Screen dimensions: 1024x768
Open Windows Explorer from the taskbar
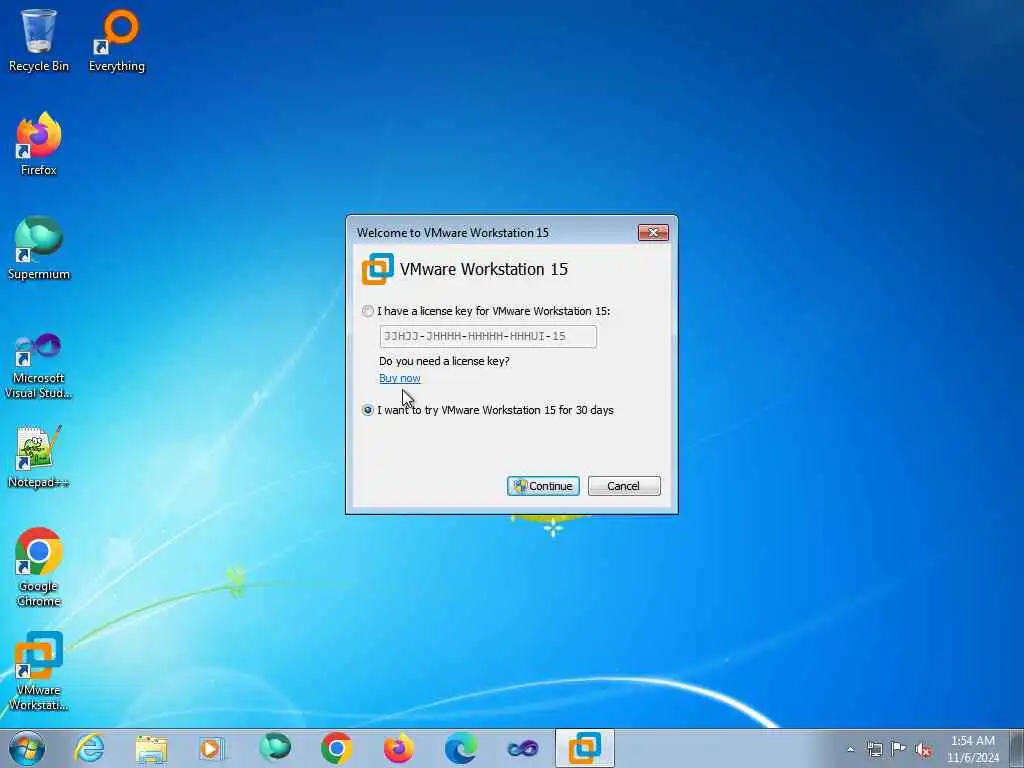point(151,748)
